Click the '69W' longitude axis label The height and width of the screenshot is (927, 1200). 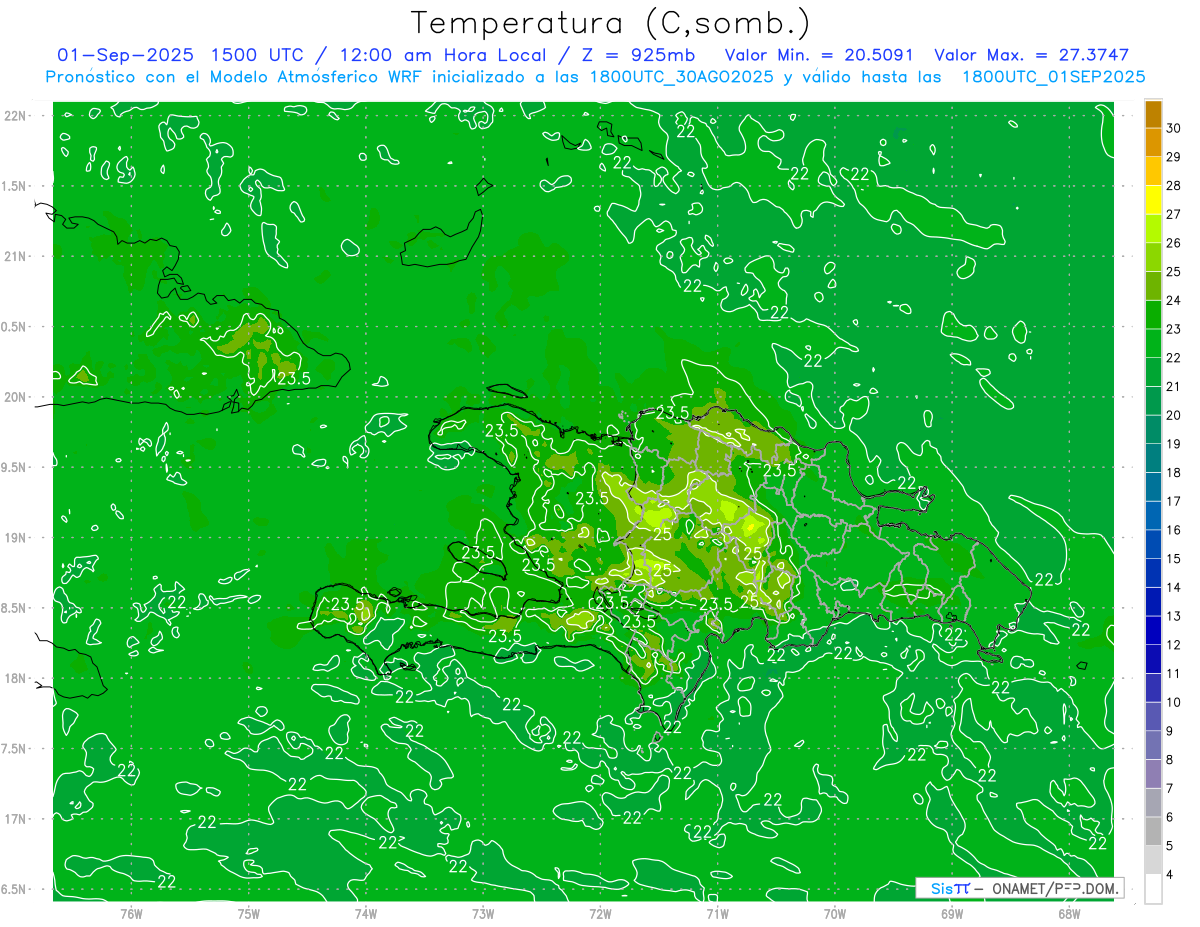[952, 914]
